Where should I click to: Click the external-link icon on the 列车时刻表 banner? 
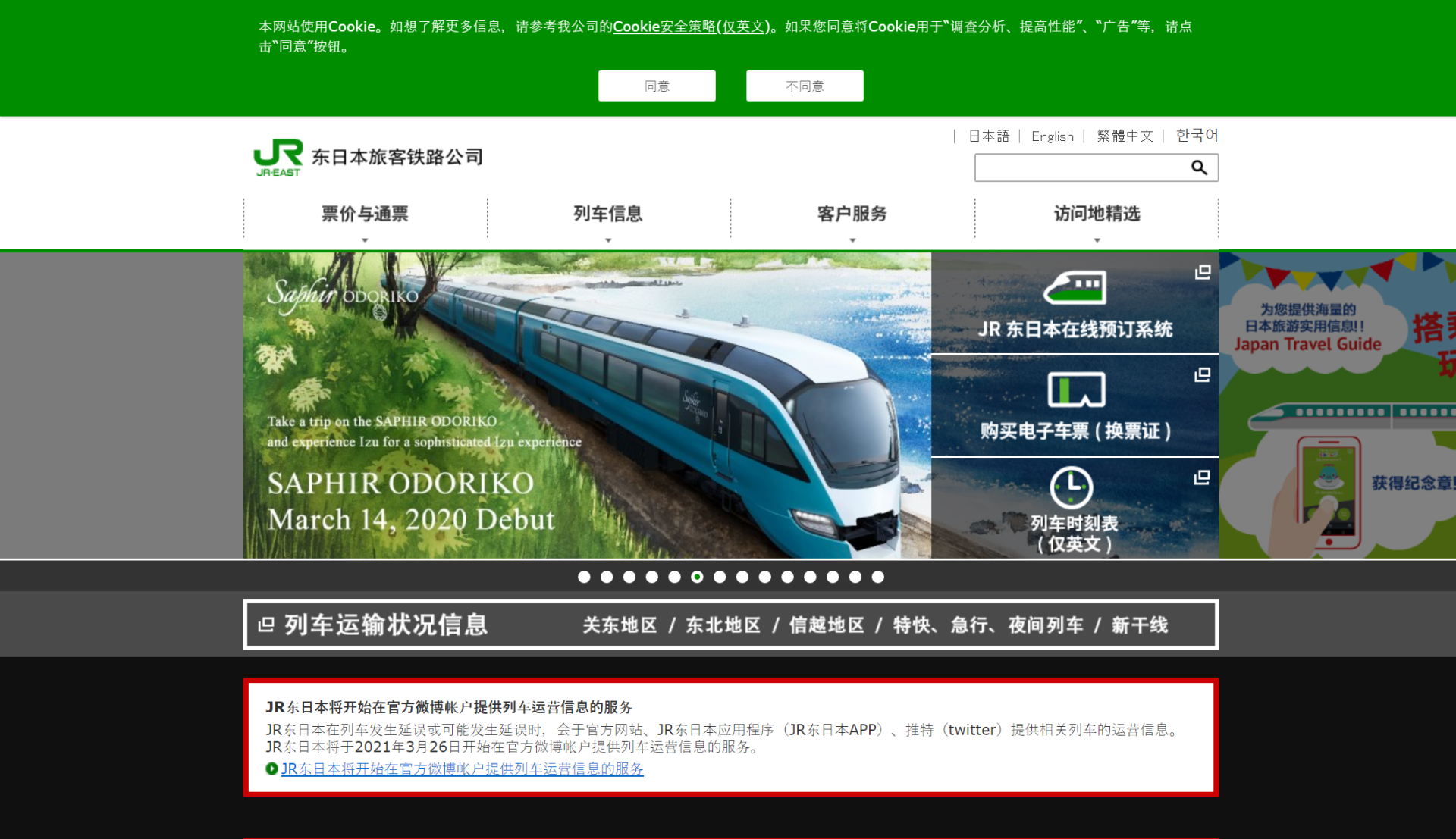(x=1203, y=477)
